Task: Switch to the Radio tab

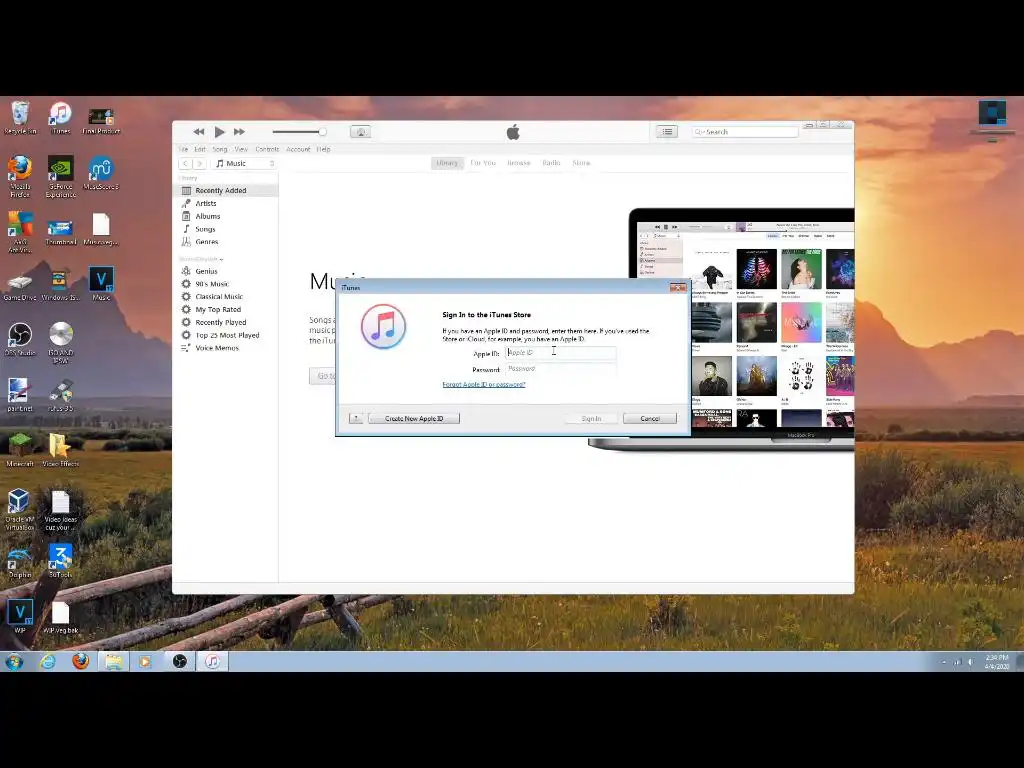Action: point(551,163)
